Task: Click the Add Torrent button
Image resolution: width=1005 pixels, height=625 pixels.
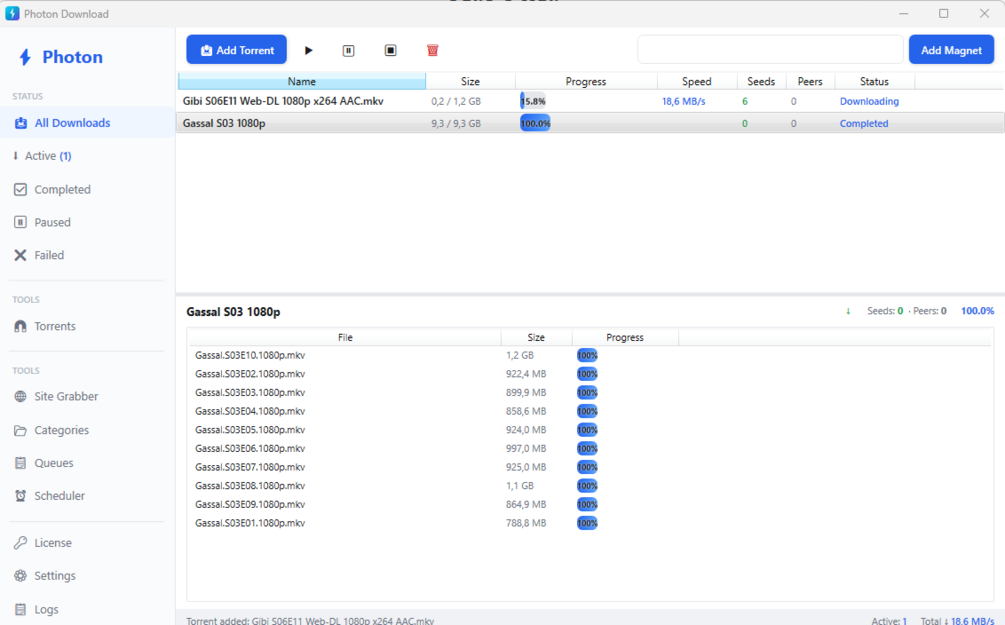Action: point(237,49)
